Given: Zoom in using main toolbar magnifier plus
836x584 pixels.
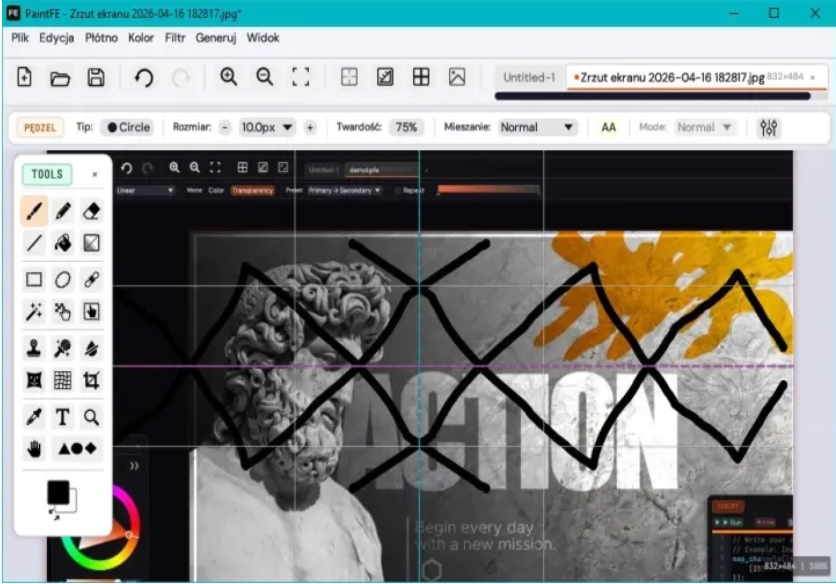Looking at the screenshot, I should click(229, 77).
